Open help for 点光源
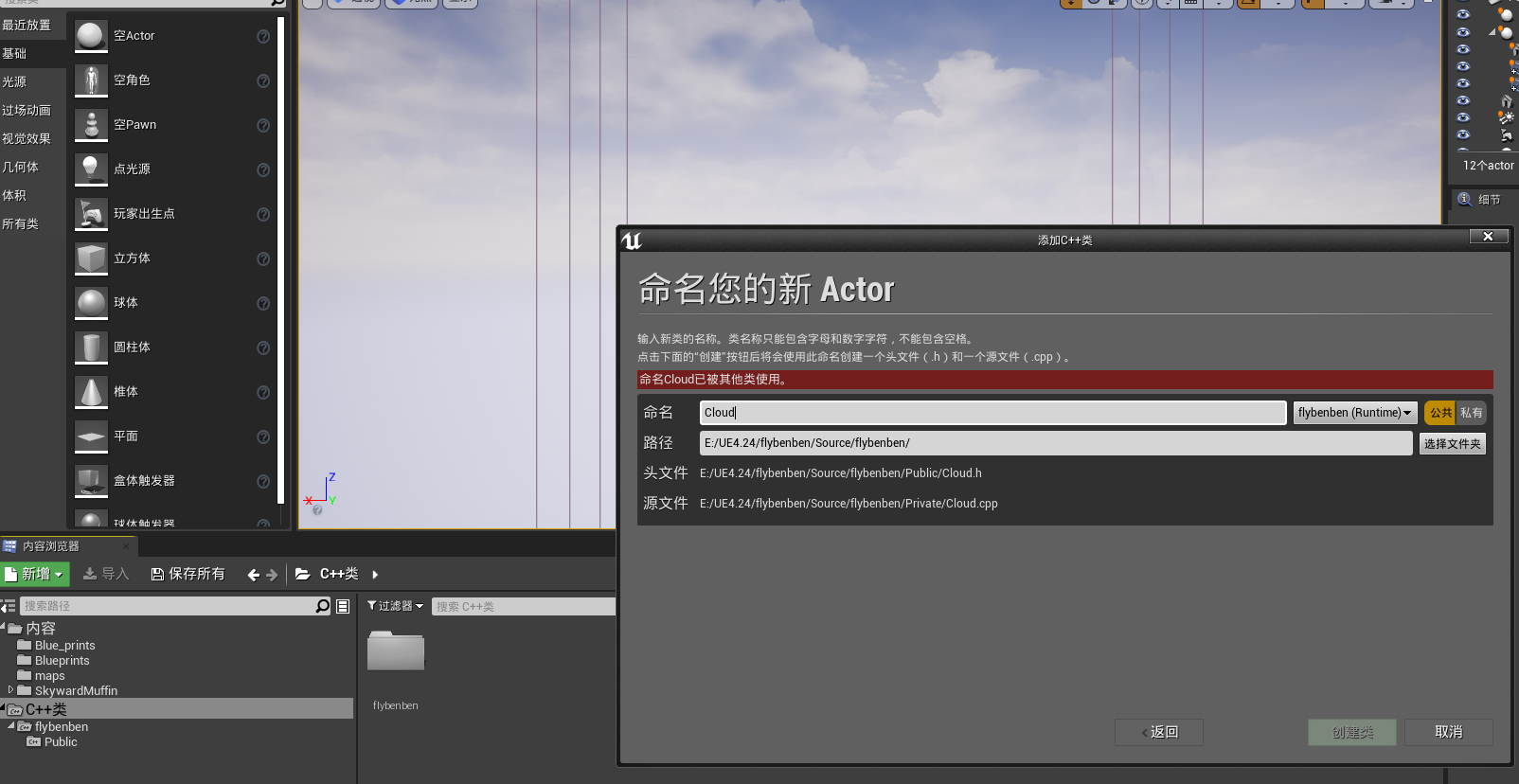Screen dimensions: 1519x784 pyautogui.click(x=263, y=170)
